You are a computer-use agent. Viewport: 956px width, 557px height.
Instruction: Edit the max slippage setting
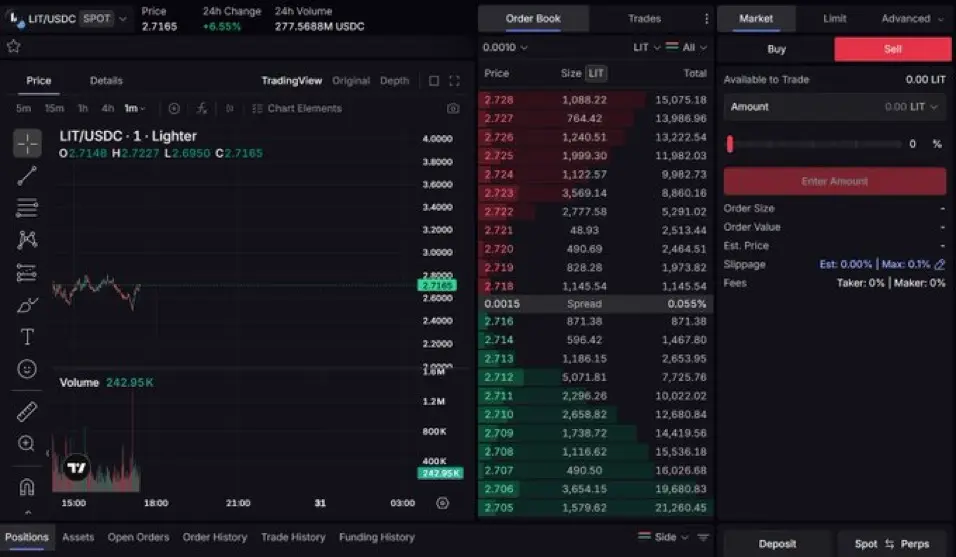[x=940, y=264]
